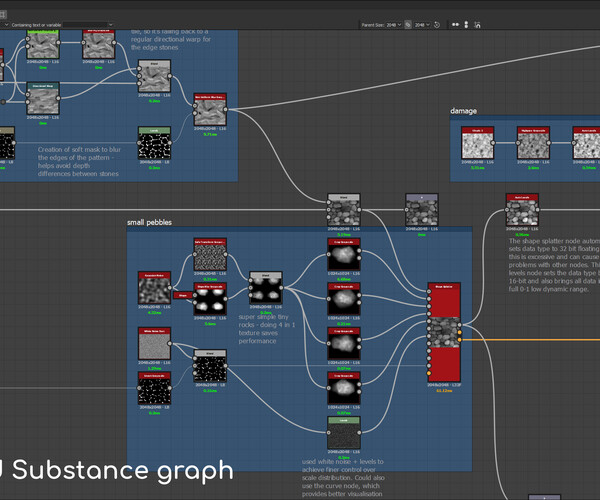
Task: Toggle the width-height link lock icon
Action: pyautogui.click(x=408, y=25)
